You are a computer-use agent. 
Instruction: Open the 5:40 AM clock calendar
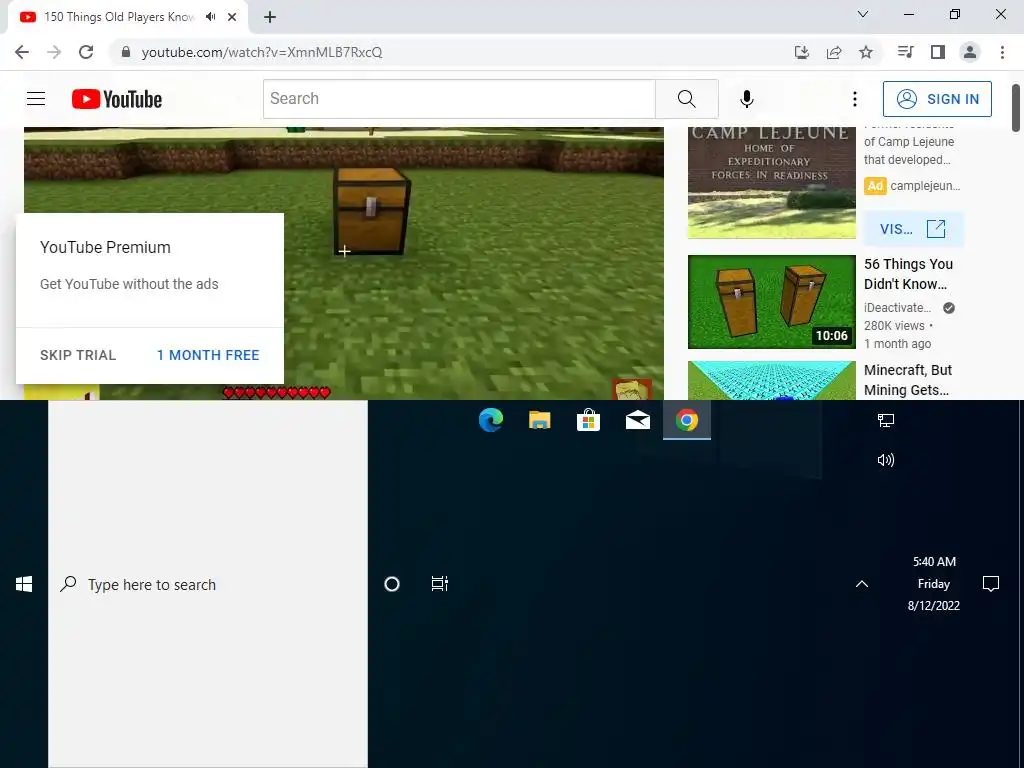click(934, 584)
